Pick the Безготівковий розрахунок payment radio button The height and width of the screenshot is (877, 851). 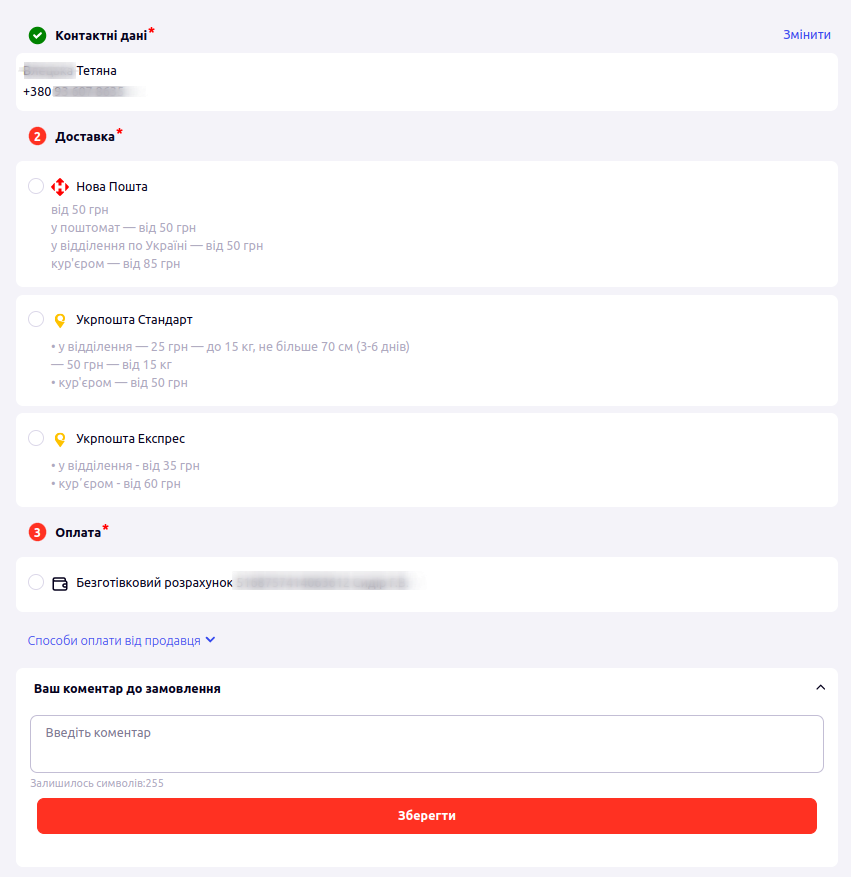pos(36,582)
